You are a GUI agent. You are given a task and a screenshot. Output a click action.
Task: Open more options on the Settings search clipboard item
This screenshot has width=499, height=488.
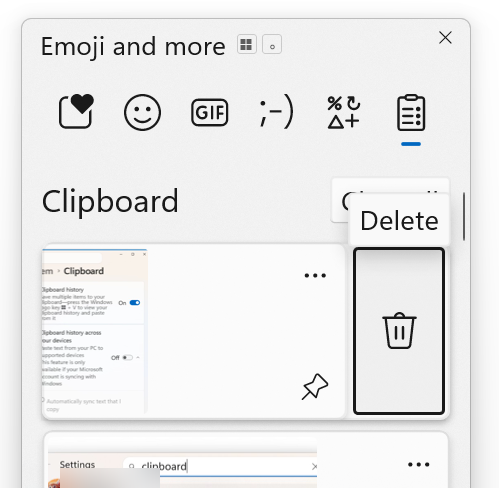[x=419, y=464]
